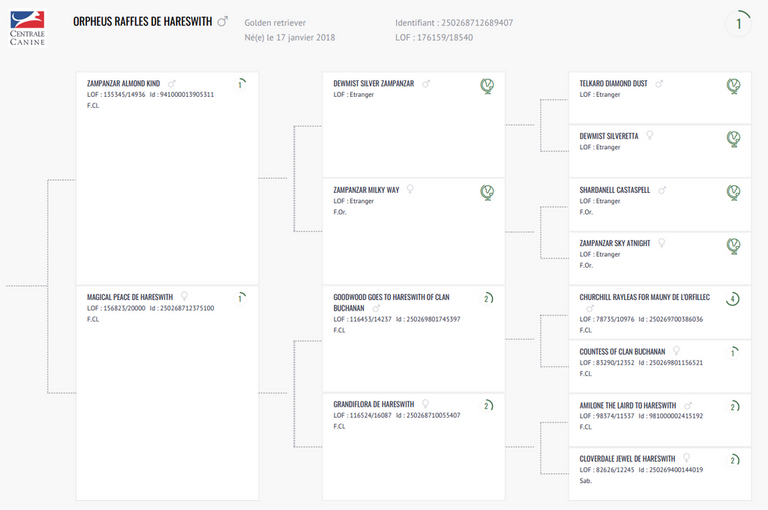Image resolution: width=768 pixels, height=510 pixels.
Task: Click rating badge on Zampanzar Almond Kind card
Action: point(241,85)
